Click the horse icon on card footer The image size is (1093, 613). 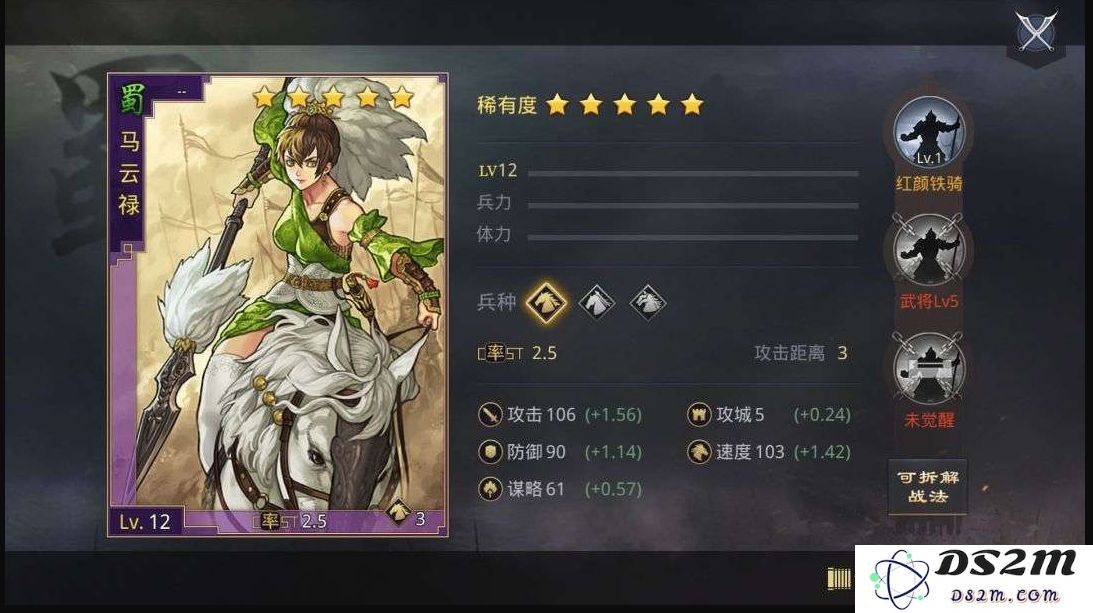pos(399,513)
